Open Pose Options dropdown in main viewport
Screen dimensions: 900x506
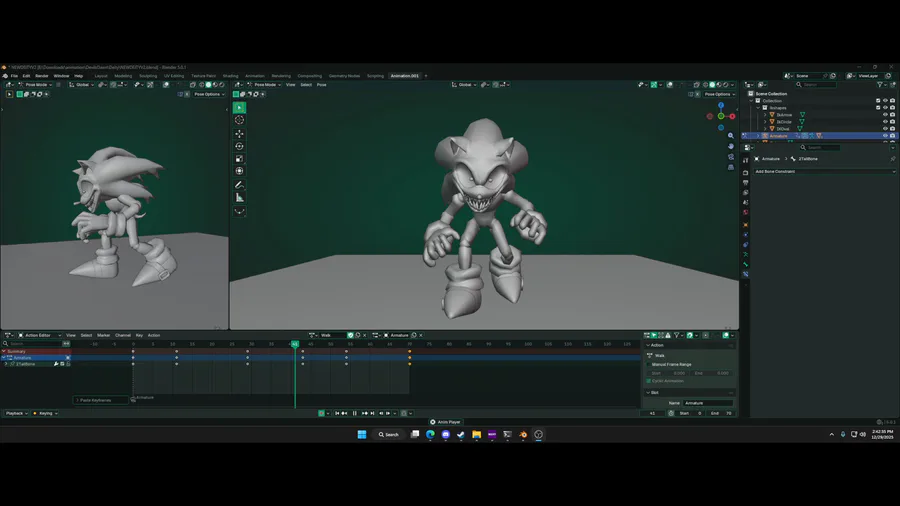[719, 94]
